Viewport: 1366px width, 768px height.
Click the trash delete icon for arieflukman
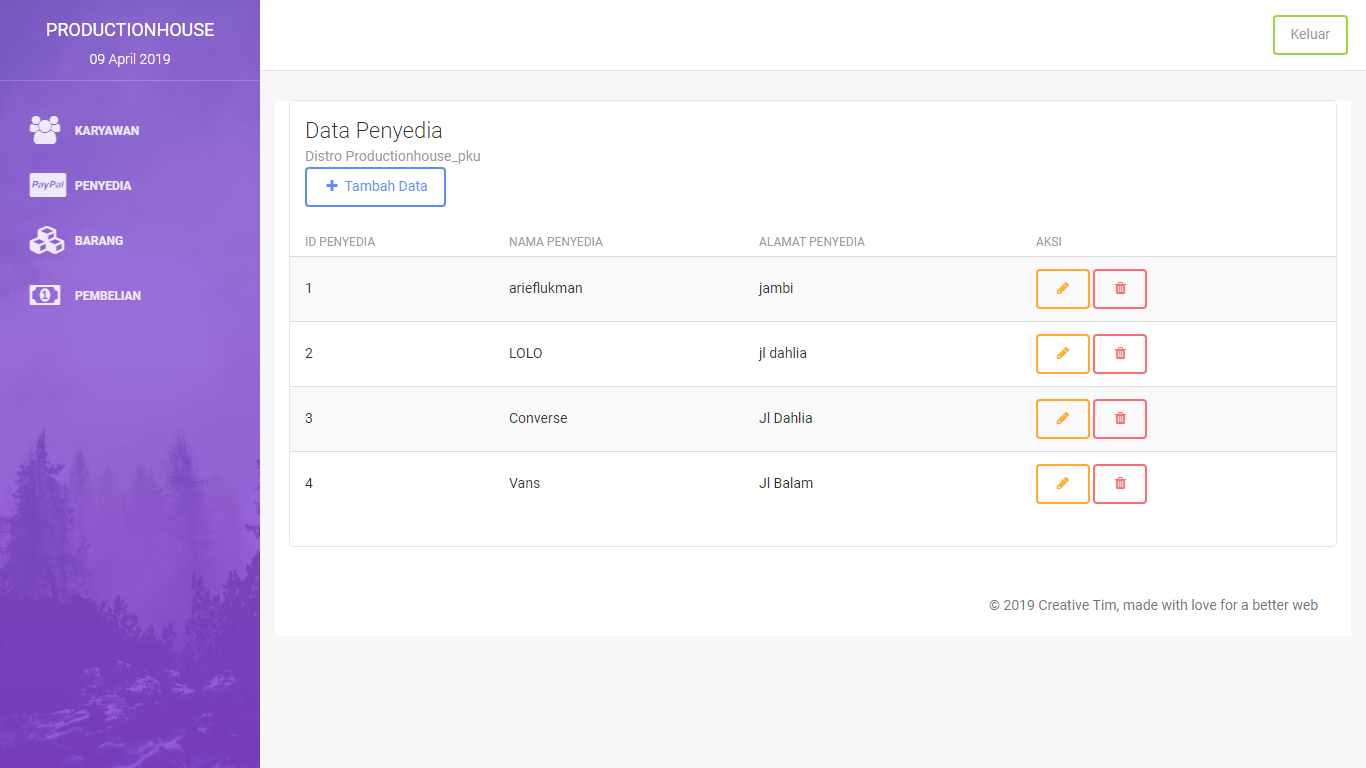(1119, 289)
